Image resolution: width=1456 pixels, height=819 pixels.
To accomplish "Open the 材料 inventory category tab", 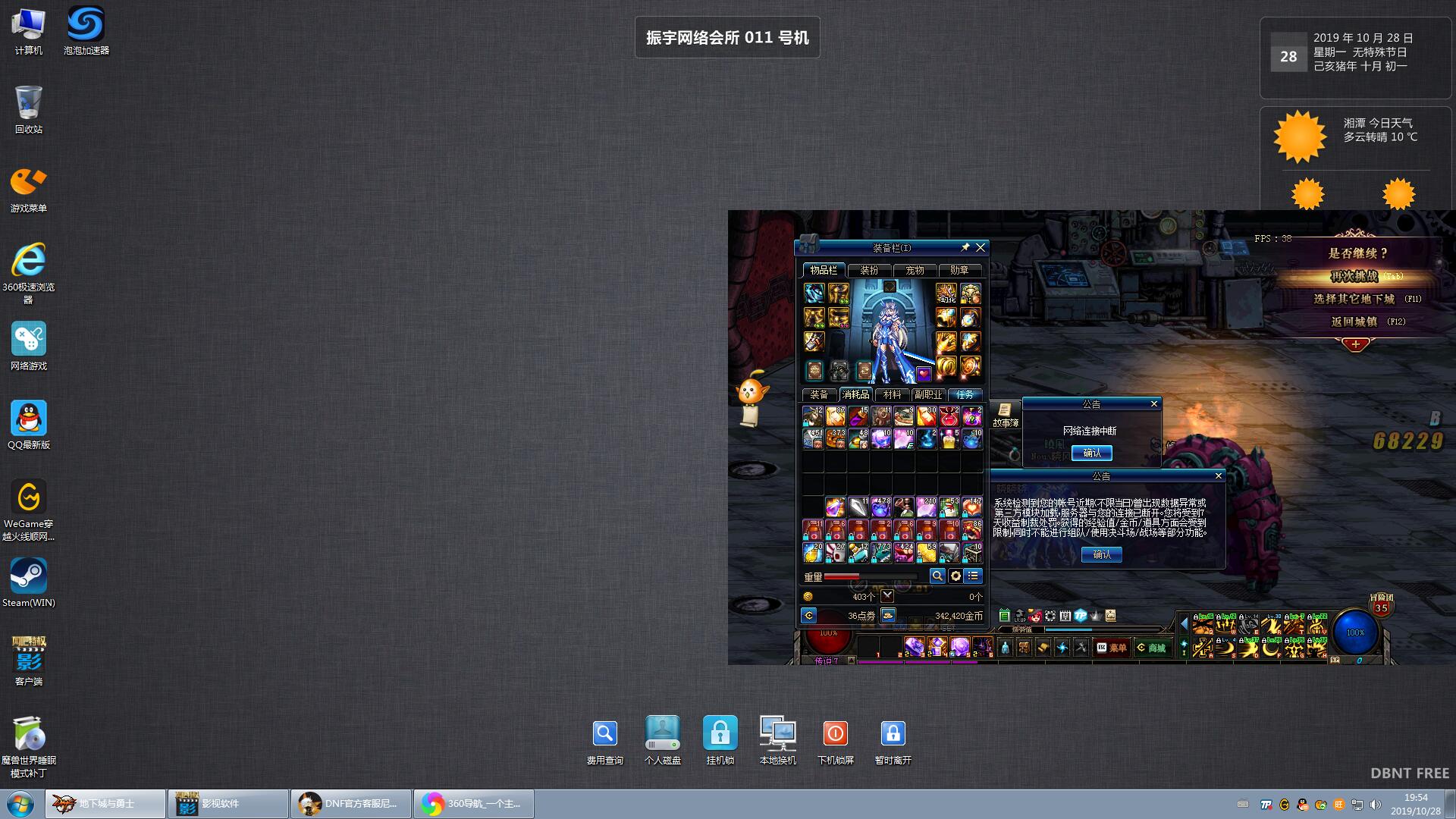I will pyautogui.click(x=892, y=394).
